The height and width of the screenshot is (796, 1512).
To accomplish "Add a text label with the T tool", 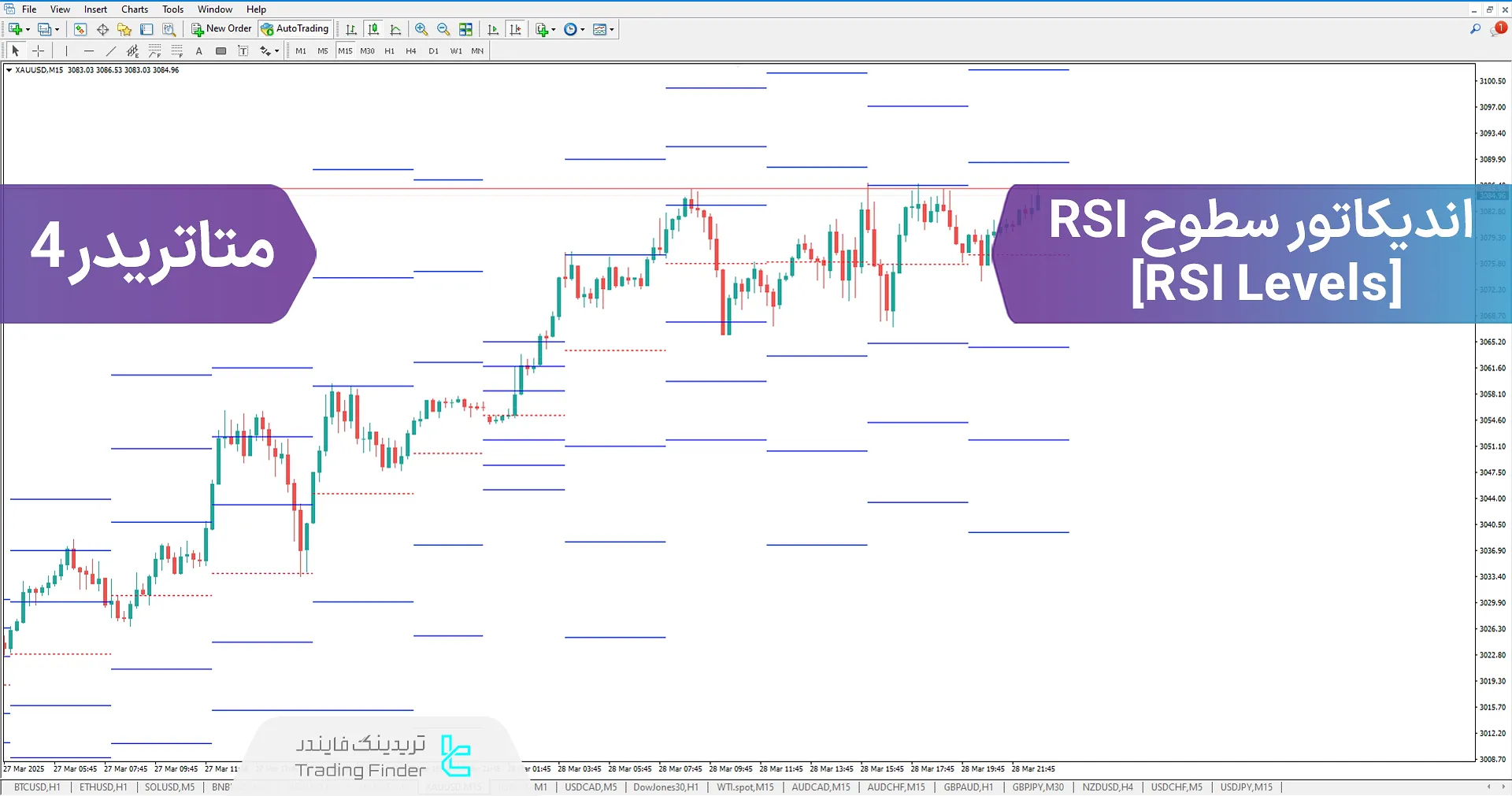I will point(243,50).
